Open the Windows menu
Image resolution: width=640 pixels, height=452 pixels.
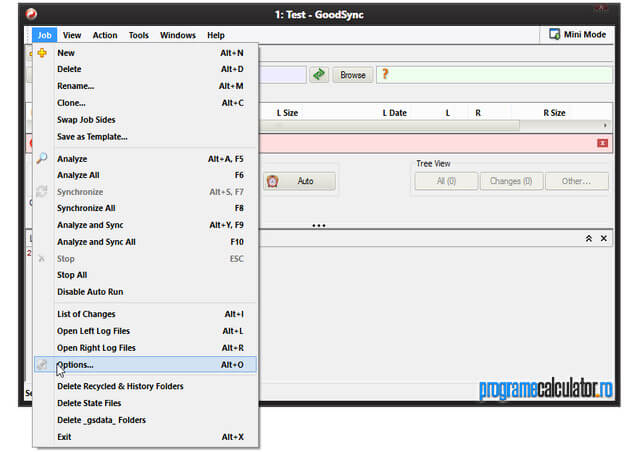pyautogui.click(x=178, y=35)
